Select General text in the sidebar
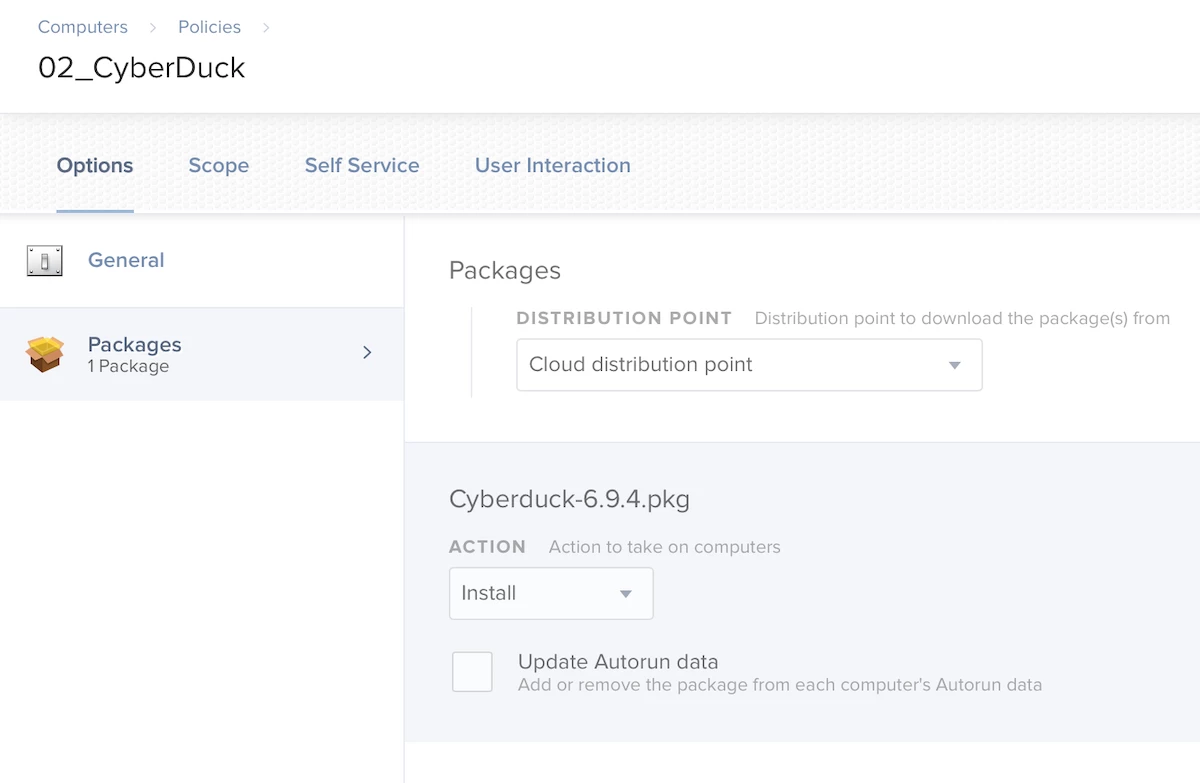1200x783 pixels. 126,260
